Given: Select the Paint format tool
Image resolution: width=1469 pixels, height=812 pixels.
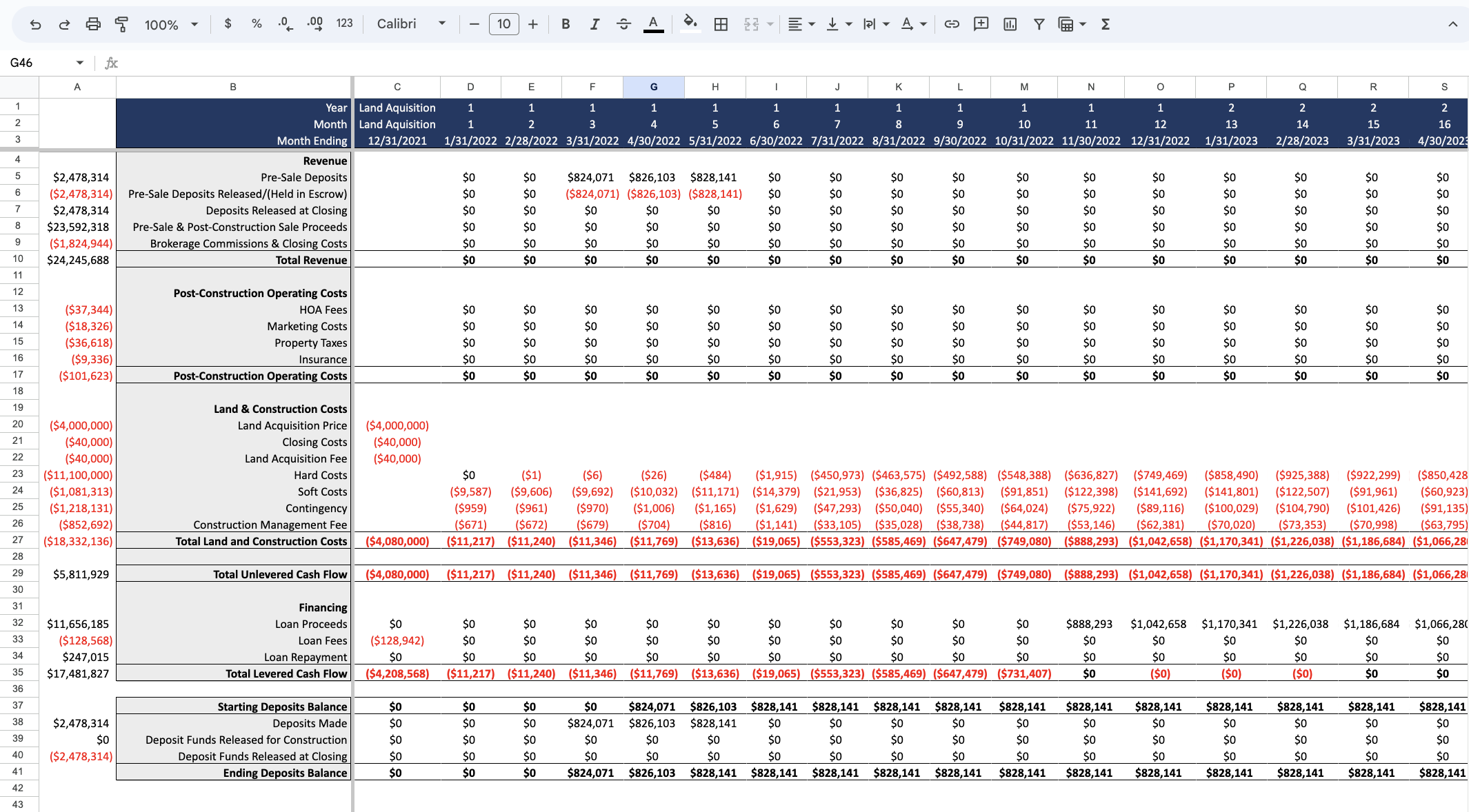Looking at the screenshot, I should [121, 24].
